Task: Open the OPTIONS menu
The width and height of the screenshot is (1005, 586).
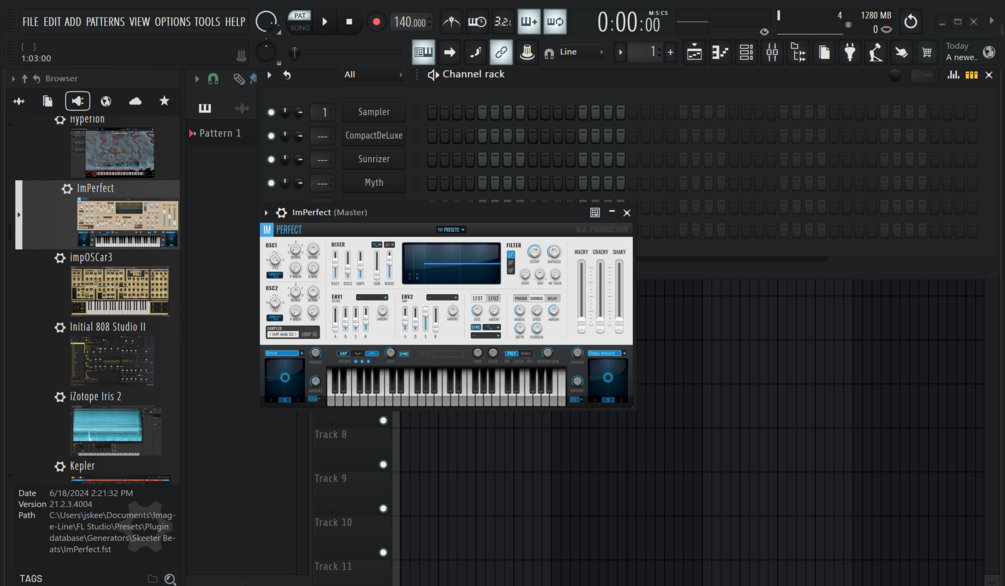Action: tap(172, 22)
